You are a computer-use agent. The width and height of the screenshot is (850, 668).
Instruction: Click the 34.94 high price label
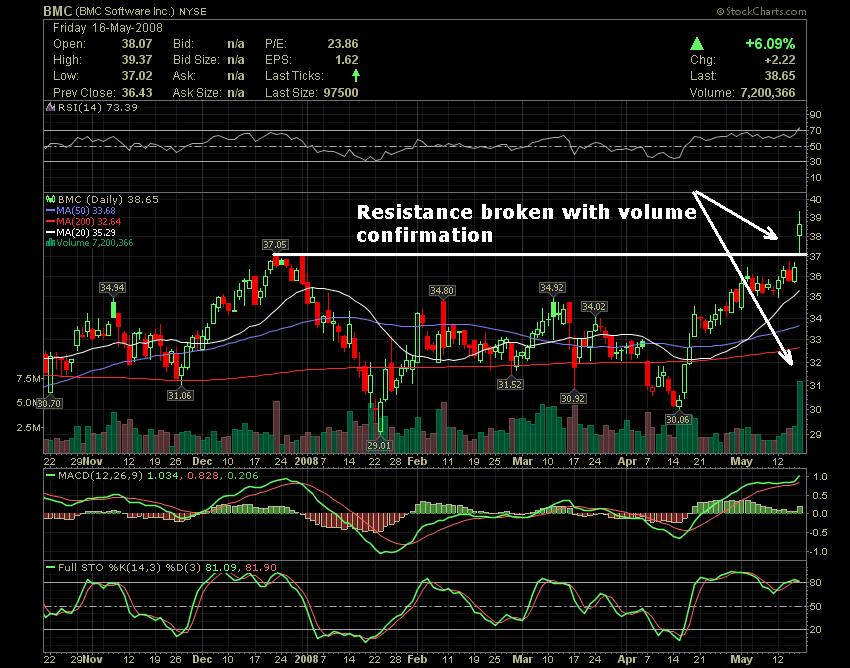tap(112, 287)
